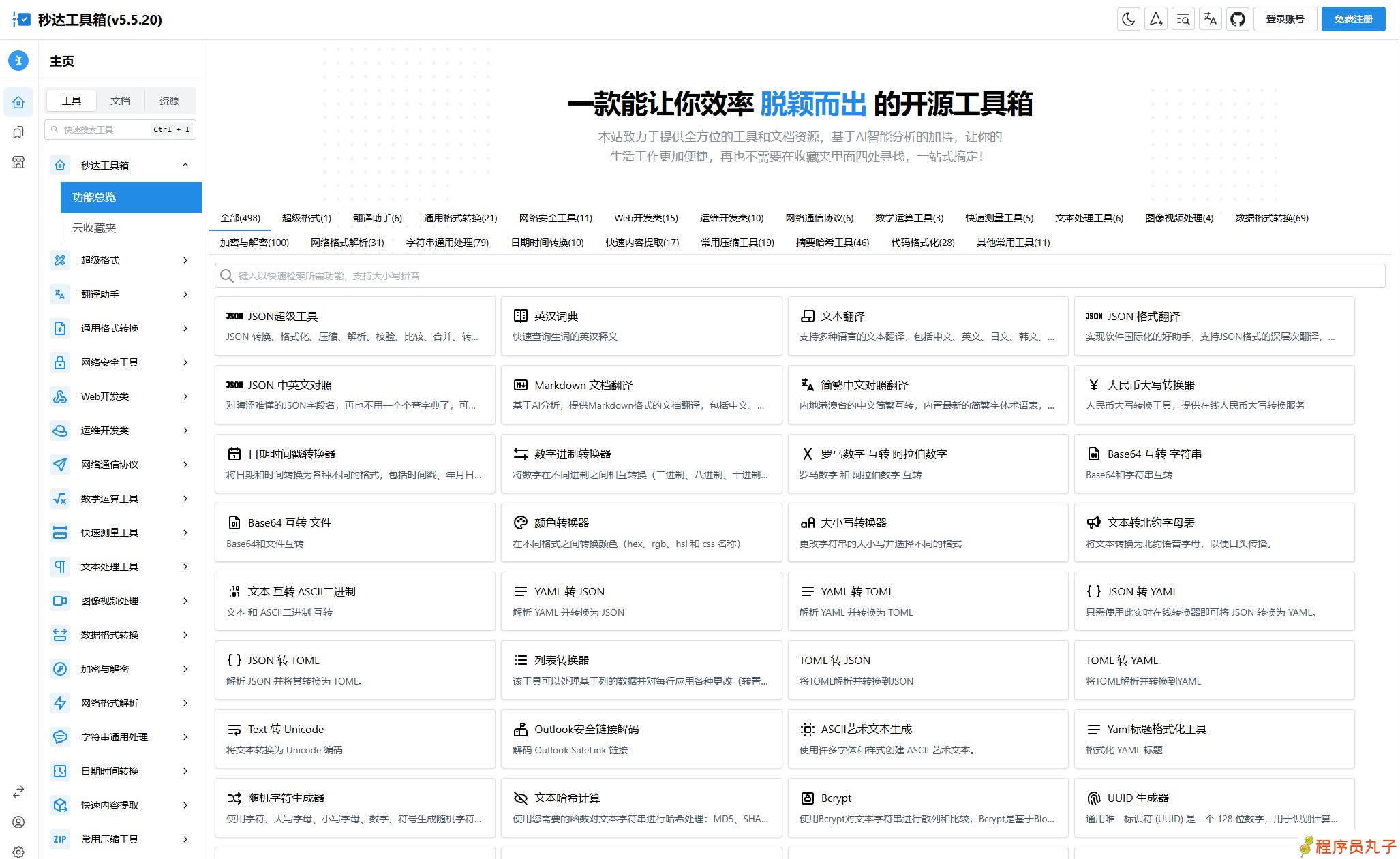Click the 文本处理工具 paragraph icon
Screen dimensions: 1400x859
click(x=60, y=567)
